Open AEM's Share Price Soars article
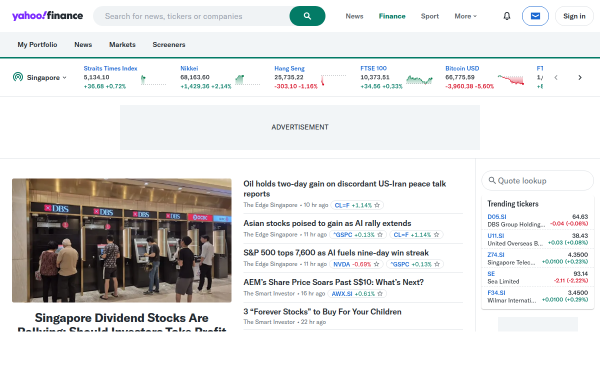The height and width of the screenshot is (375, 600). pyautogui.click(x=333, y=282)
